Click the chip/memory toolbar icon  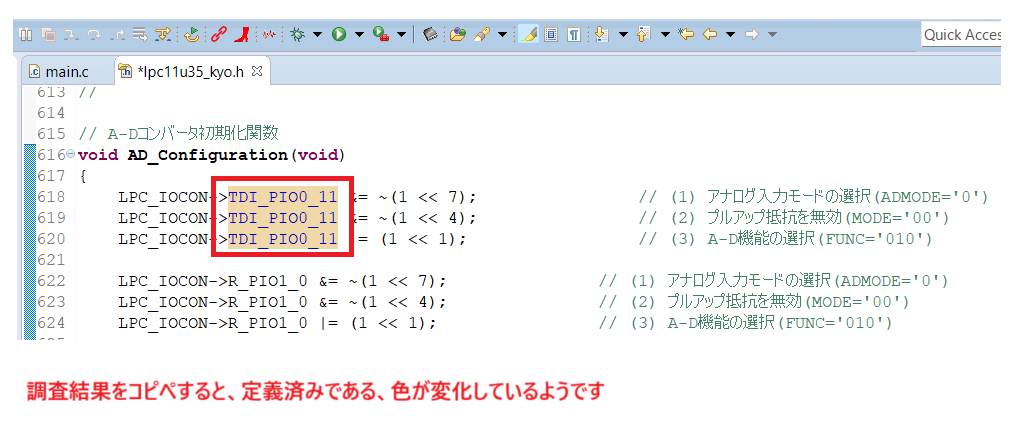[430, 34]
